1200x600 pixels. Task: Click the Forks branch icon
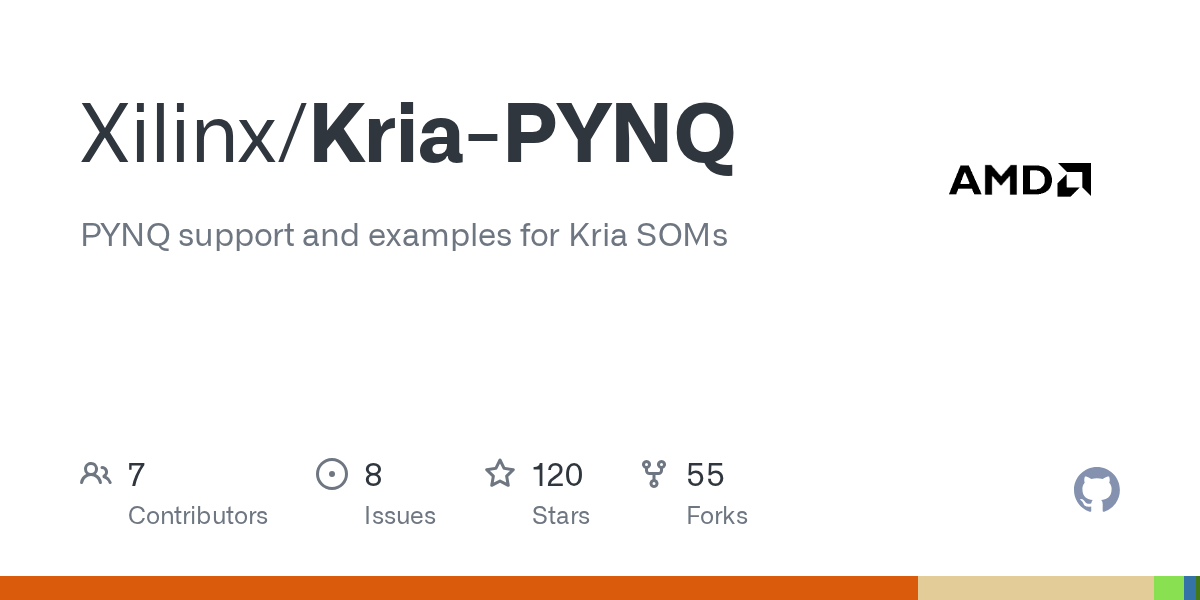(x=654, y=474)
